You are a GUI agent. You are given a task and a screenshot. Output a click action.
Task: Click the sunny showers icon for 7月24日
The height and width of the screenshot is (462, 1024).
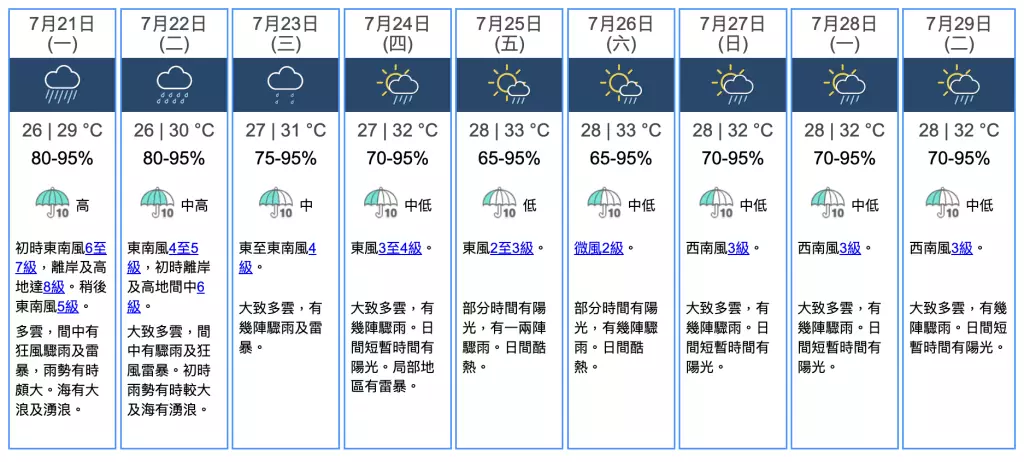(x=397, y=84)
